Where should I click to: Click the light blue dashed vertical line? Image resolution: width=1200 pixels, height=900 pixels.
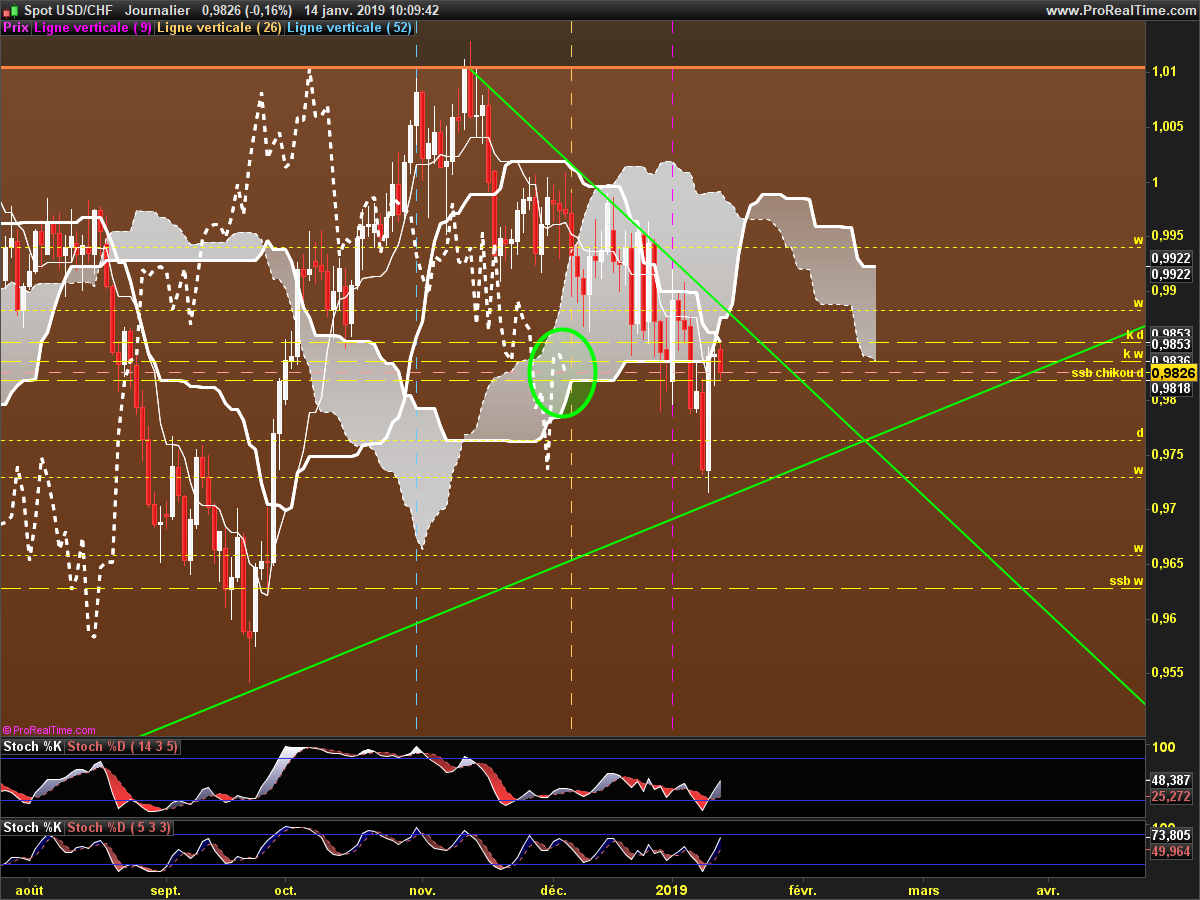(416, 600)
